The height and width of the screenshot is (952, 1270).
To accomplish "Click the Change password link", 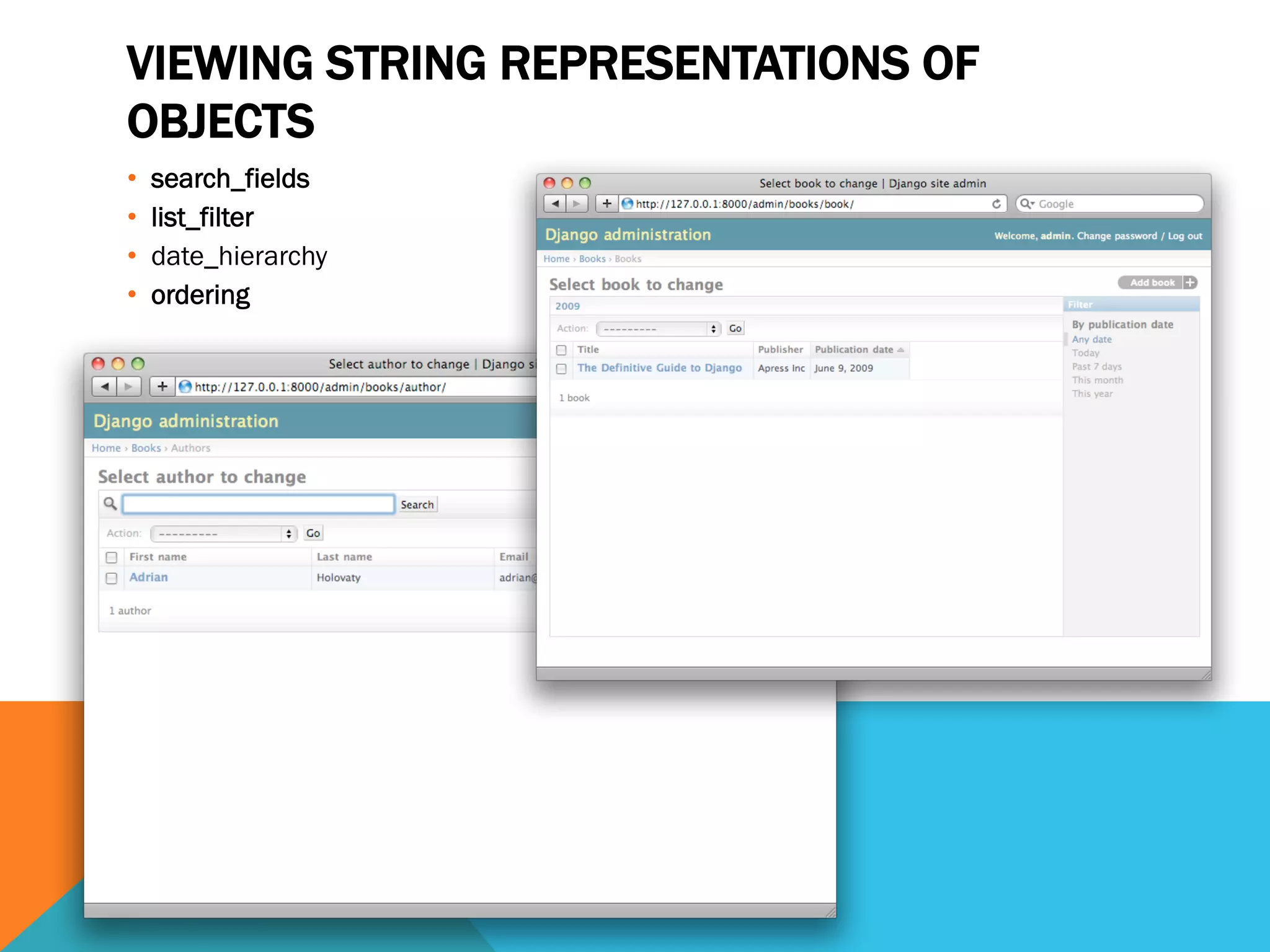I will click(1117, 236).
